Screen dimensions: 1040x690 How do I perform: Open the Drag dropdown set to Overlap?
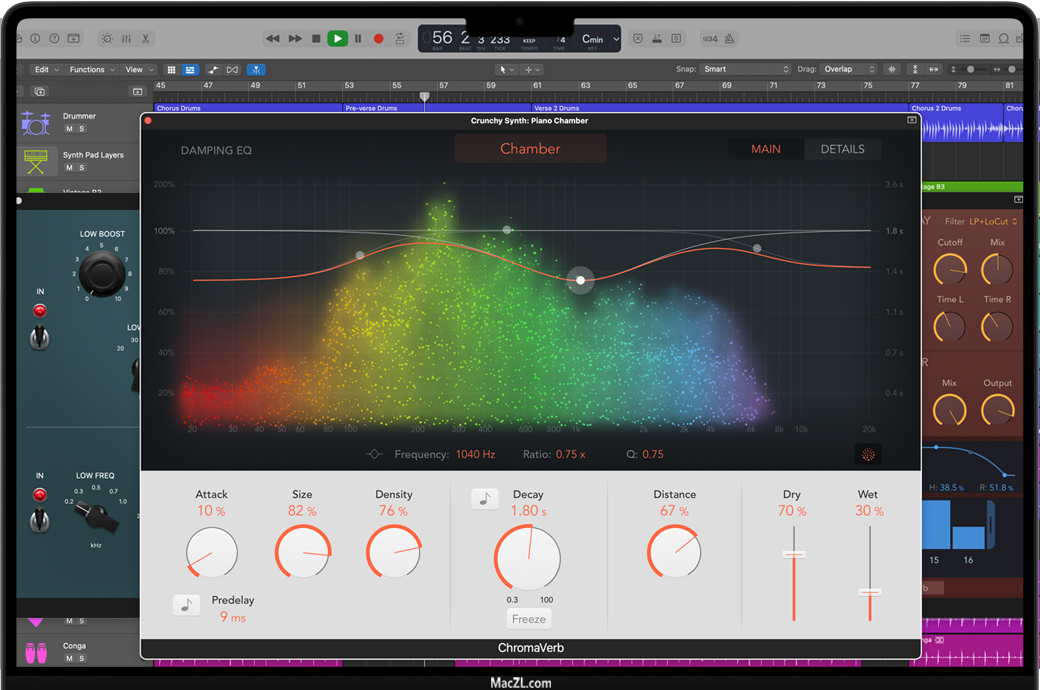click(x=848, y=69)
